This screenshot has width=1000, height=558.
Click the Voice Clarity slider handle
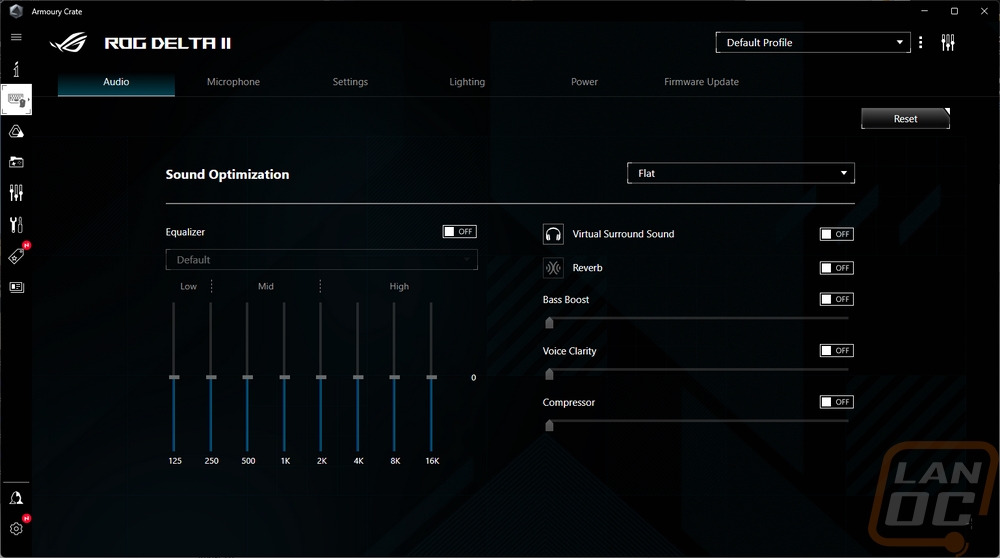(549, 374)
